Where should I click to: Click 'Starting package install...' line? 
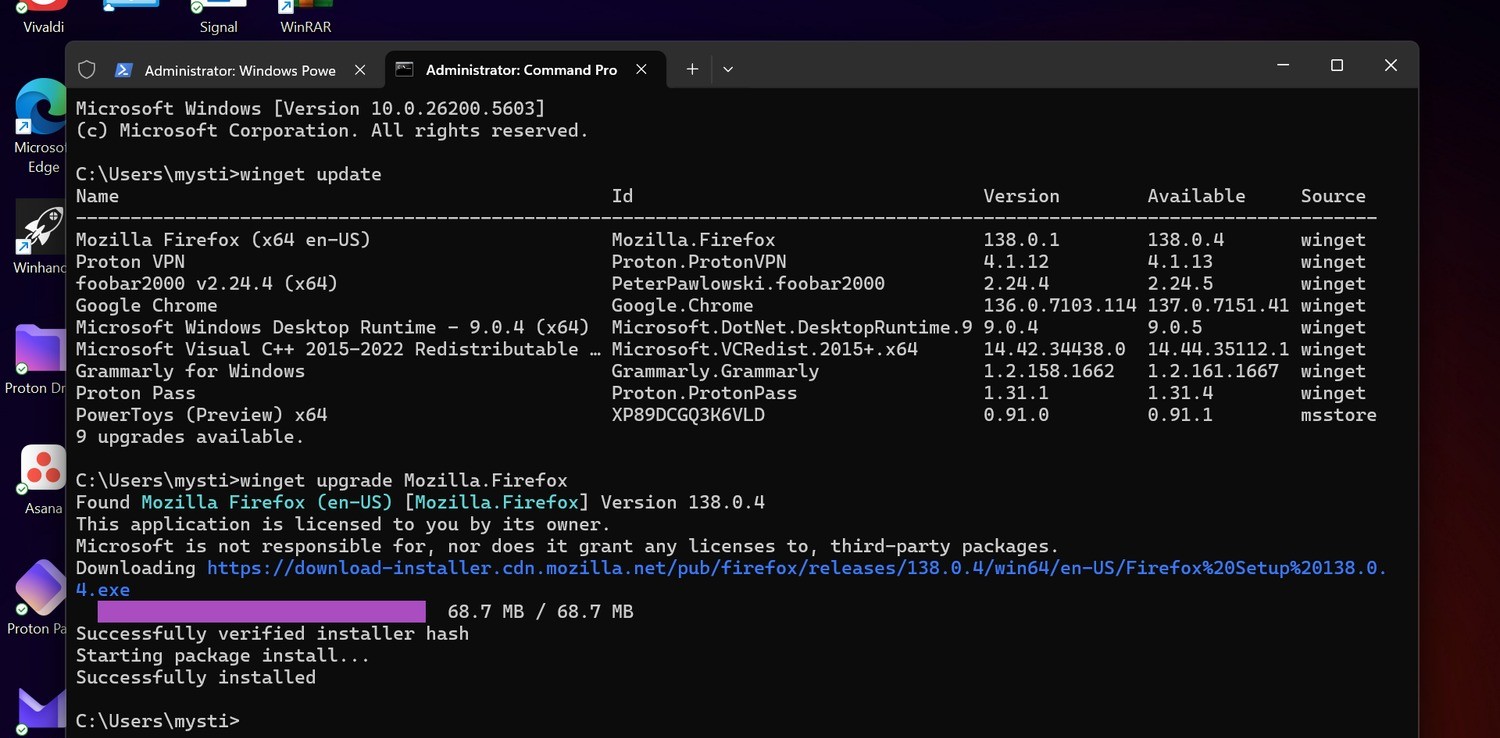tap(223, 656)
